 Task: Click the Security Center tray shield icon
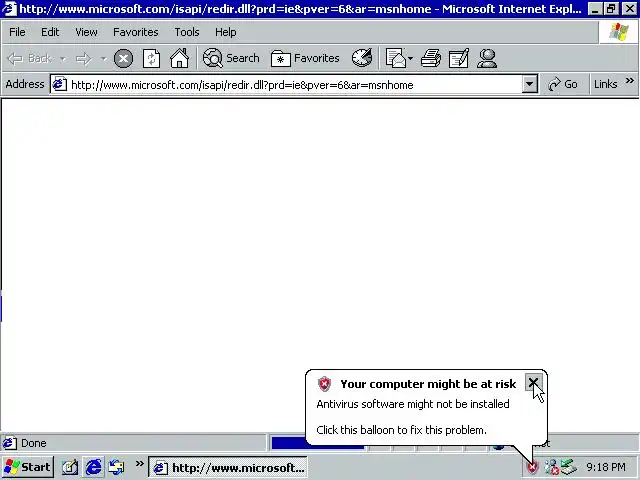(532, 467)
